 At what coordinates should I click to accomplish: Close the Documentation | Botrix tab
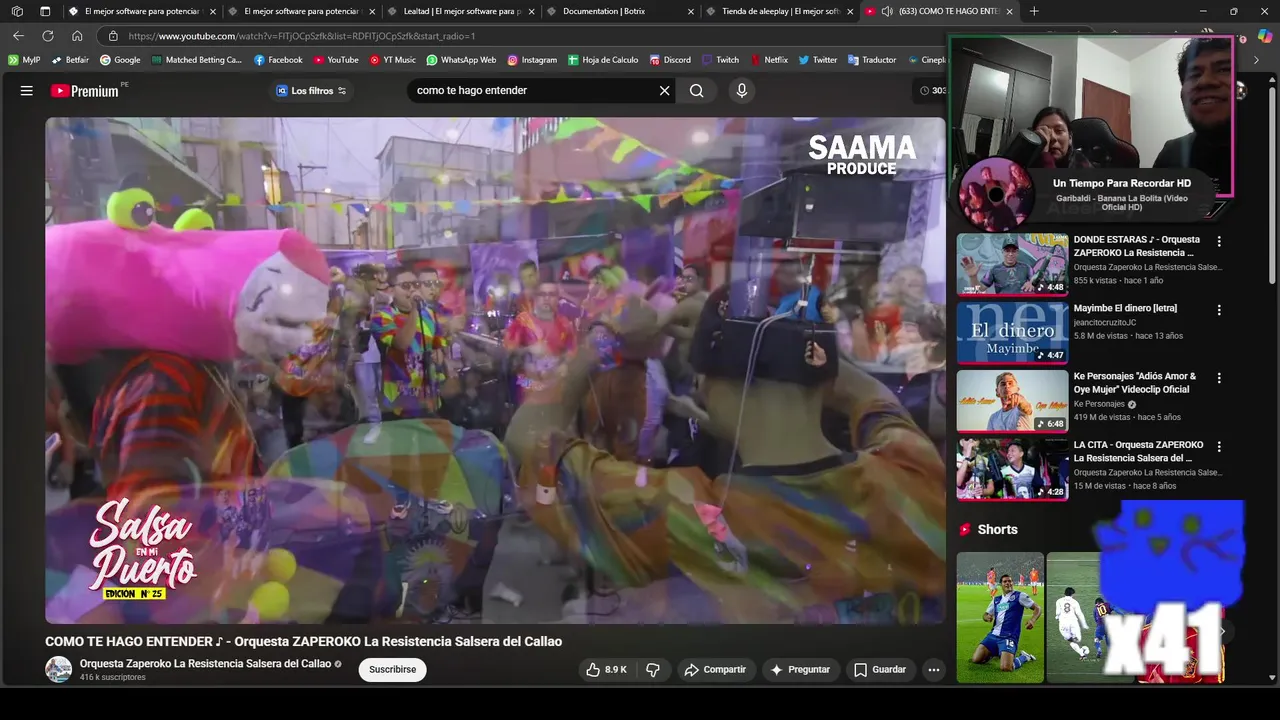click(691, 11)
